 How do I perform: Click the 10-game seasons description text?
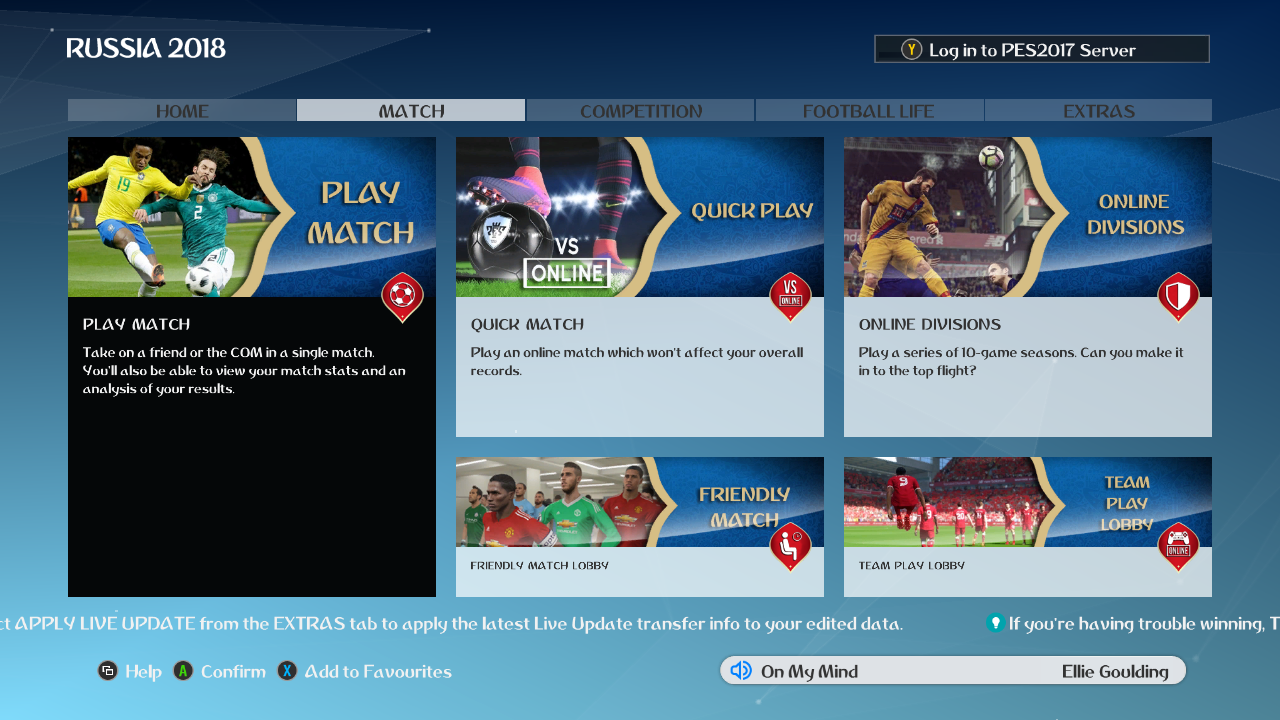coord(1021,361)
